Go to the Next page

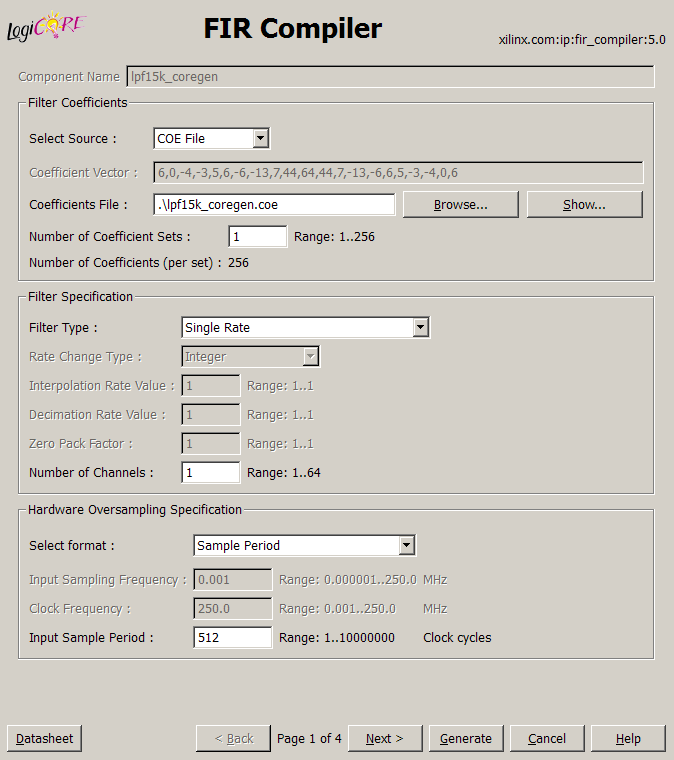pyautogui.click(x=385, y=739)
